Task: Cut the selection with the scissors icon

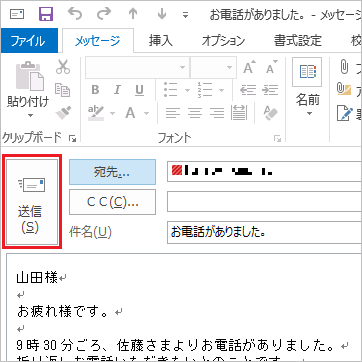Action: pos(63,67)
